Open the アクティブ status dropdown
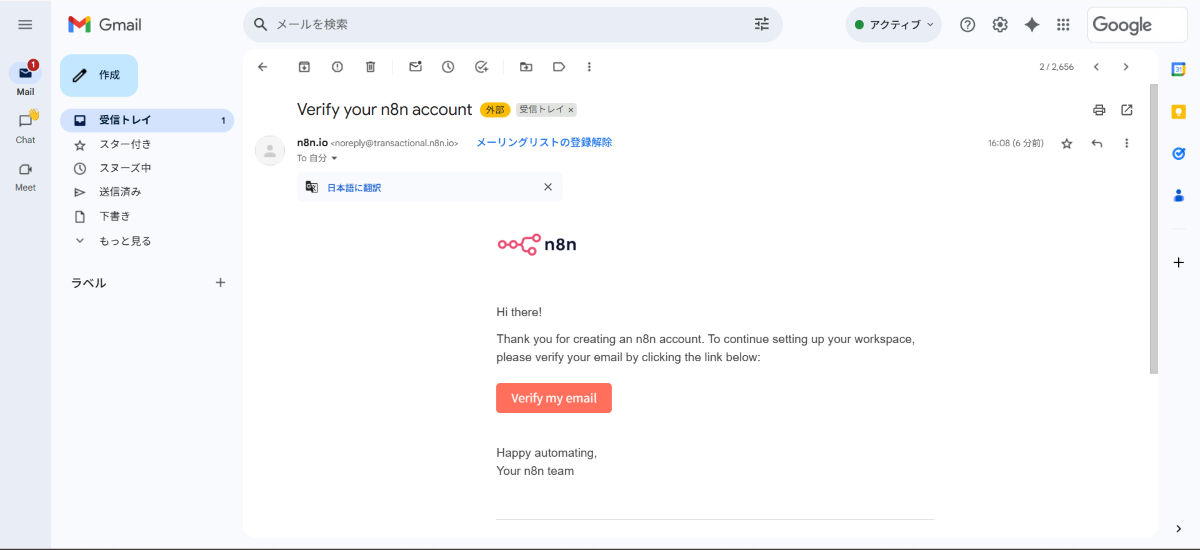The width and height of the screenshot is (1200, 550). (x=893, y=25)
